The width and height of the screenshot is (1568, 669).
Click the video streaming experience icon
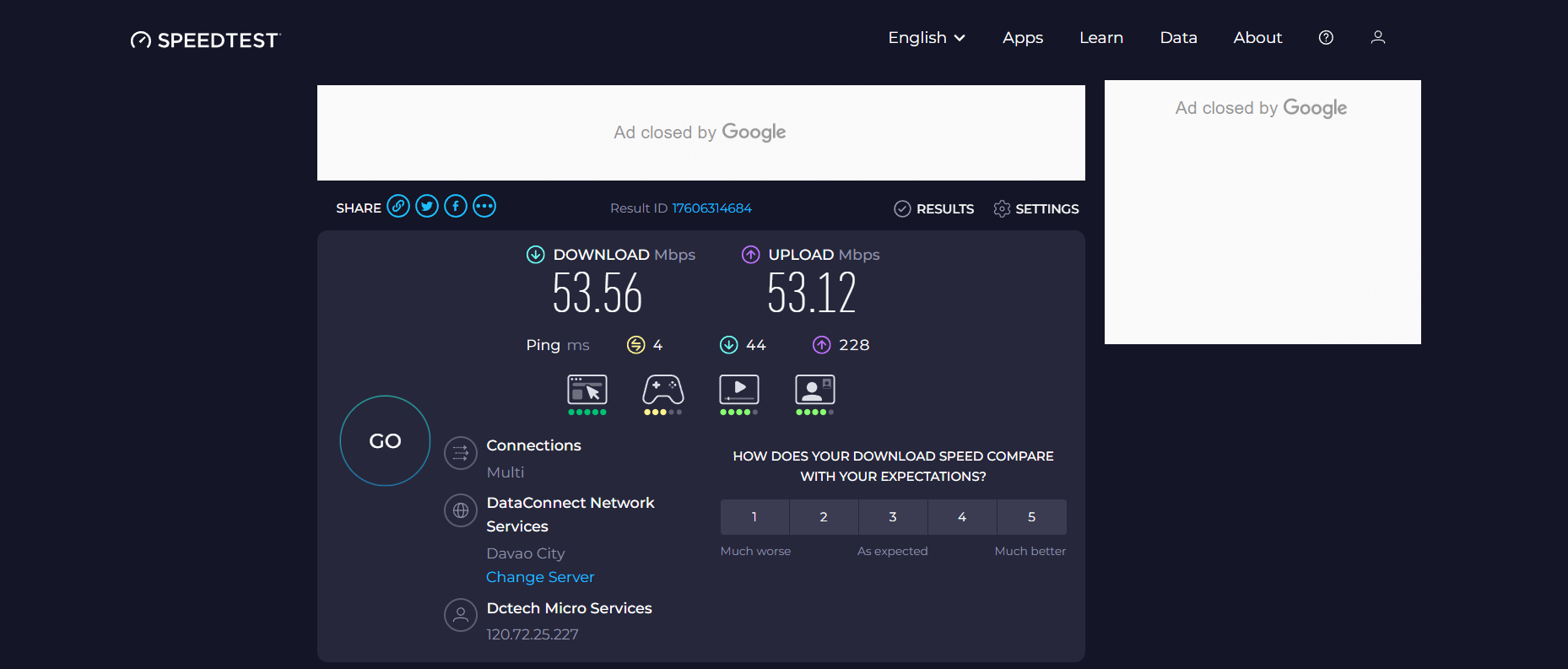(739, 394)
